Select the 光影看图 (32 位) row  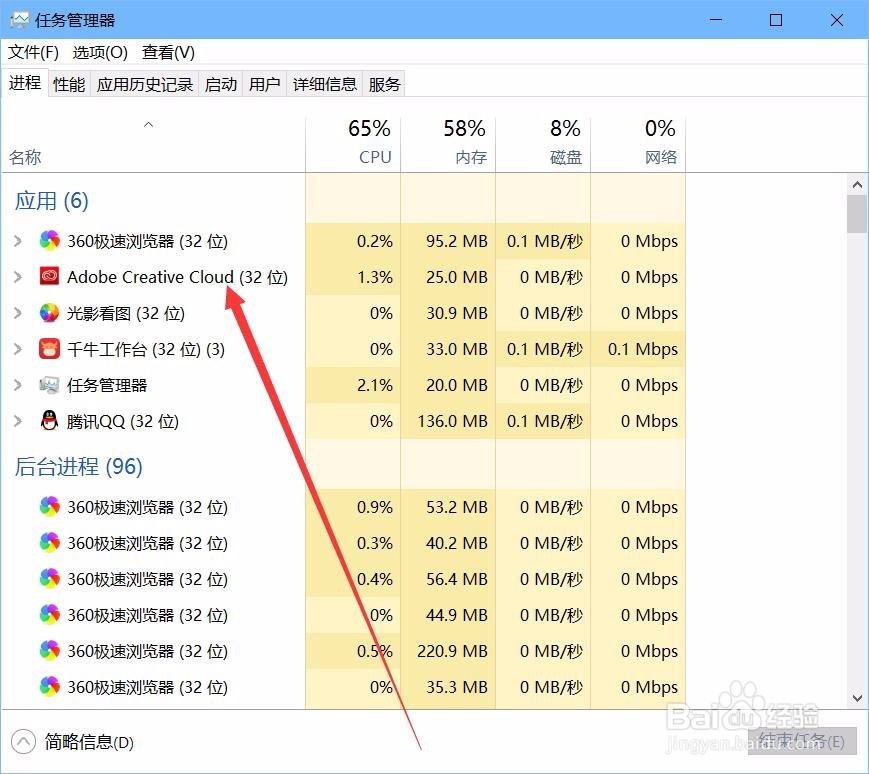[x=344, y=313]
